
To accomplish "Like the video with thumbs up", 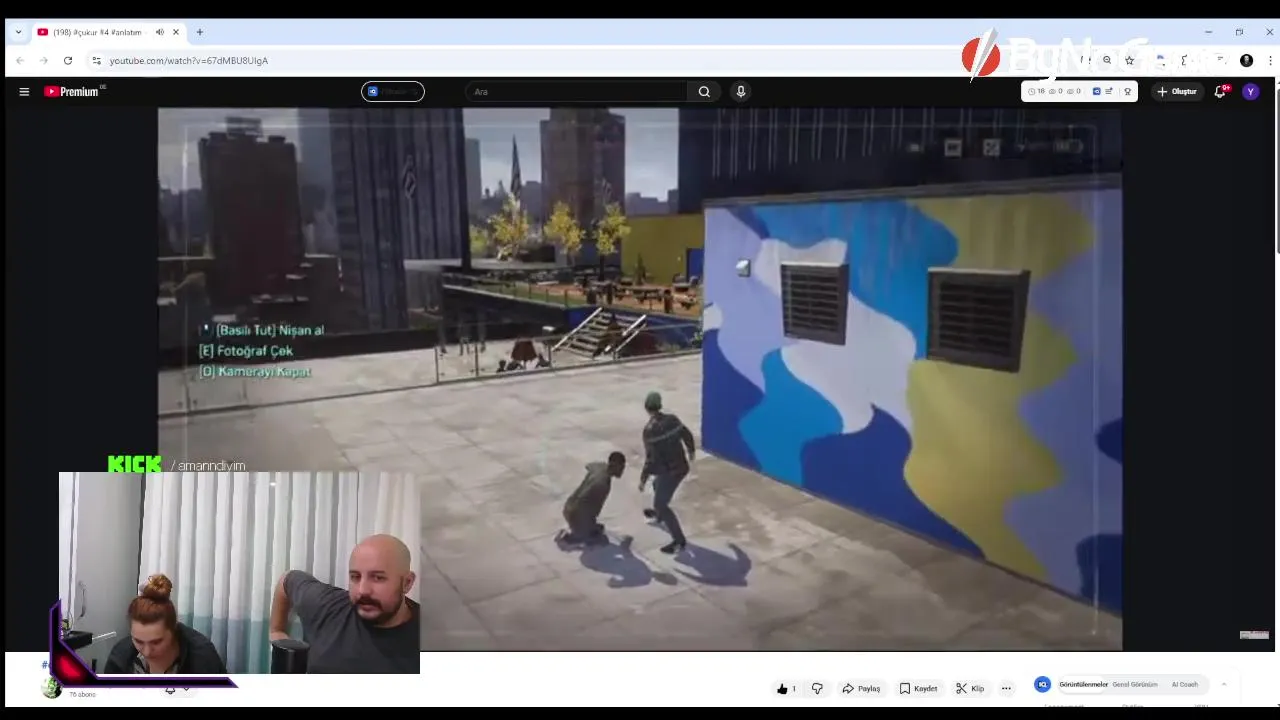I will [x=786, y=688].
